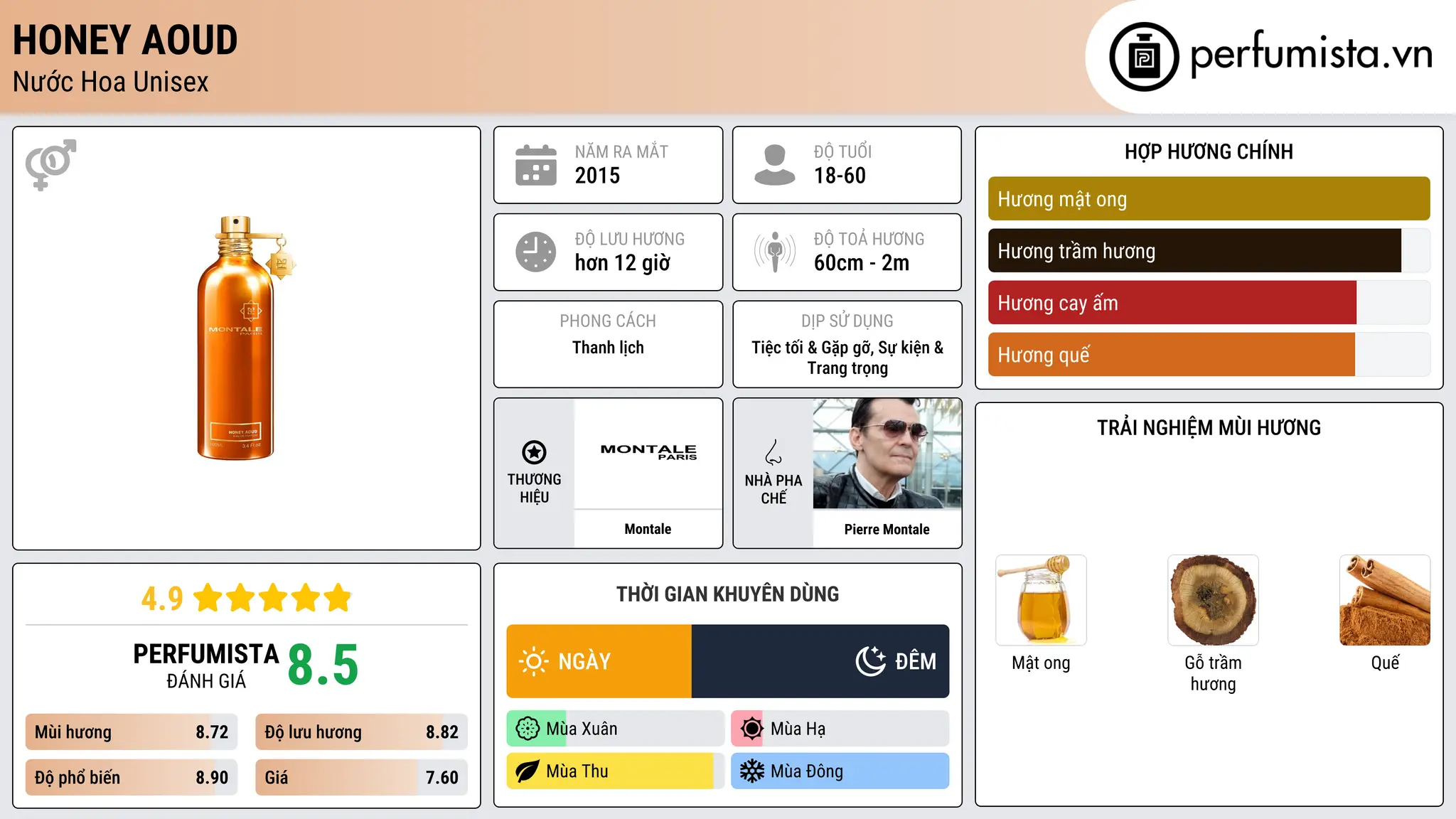
Task: Click the sun icon in the Ngày bar
Action: point(533,661)
